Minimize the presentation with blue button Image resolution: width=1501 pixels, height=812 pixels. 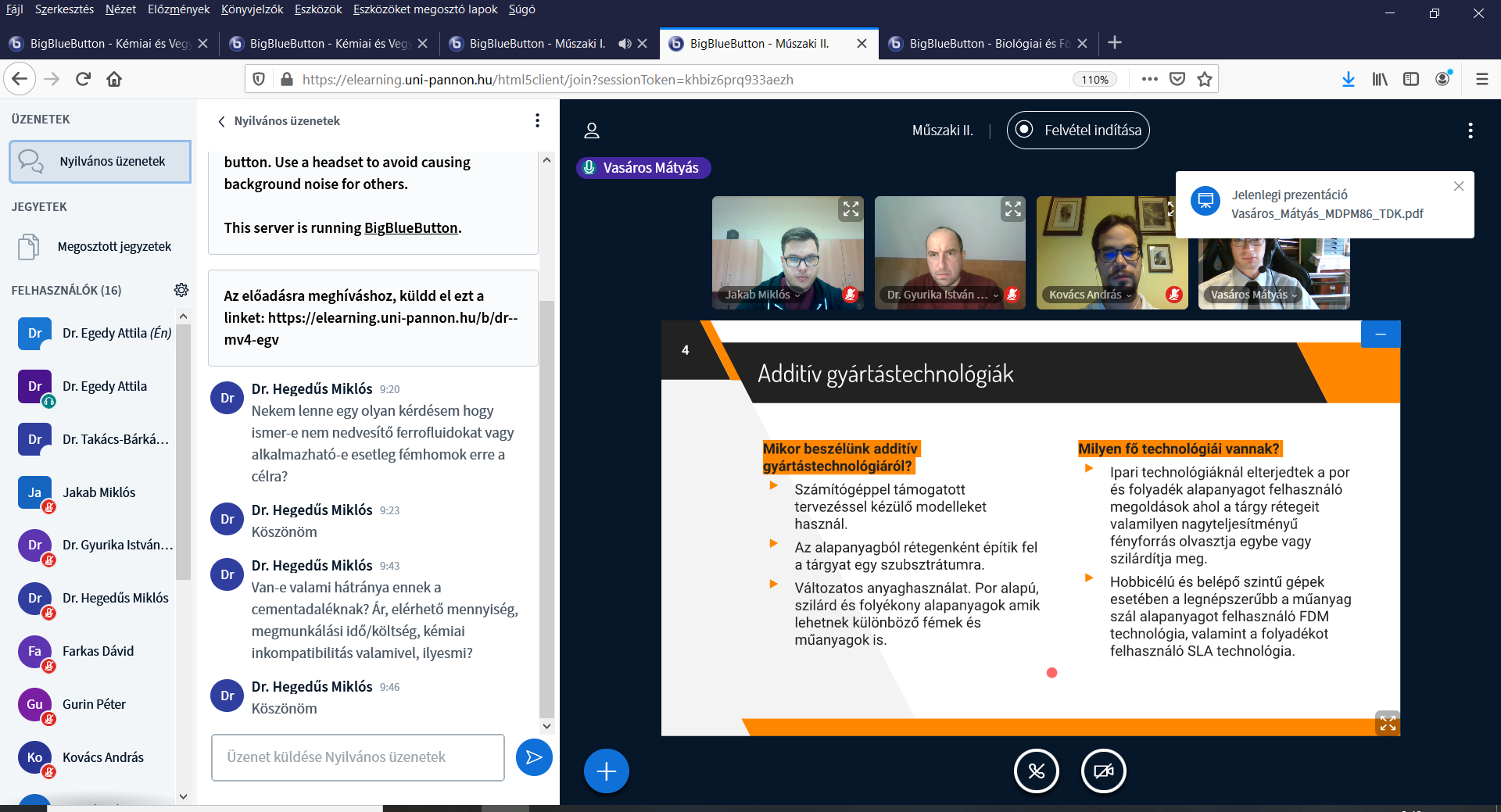click(1381, 334)
